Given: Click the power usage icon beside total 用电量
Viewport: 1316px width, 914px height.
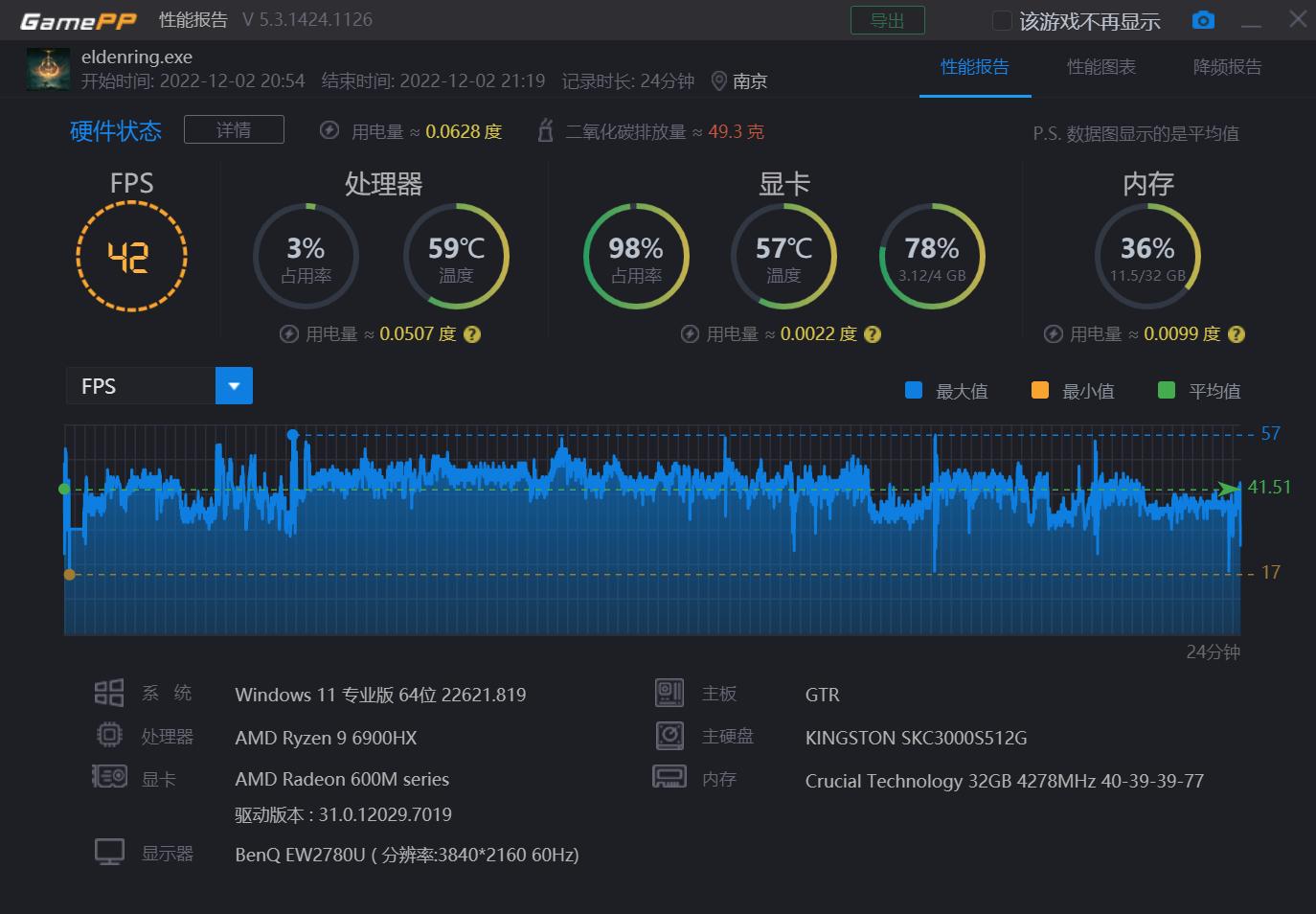Looking at the screenshot, I should coord(329,131).
